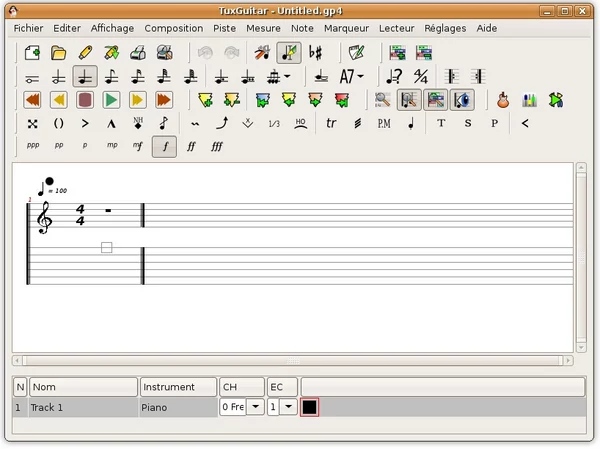
Task: Click the green Play button
Action: 111,100
